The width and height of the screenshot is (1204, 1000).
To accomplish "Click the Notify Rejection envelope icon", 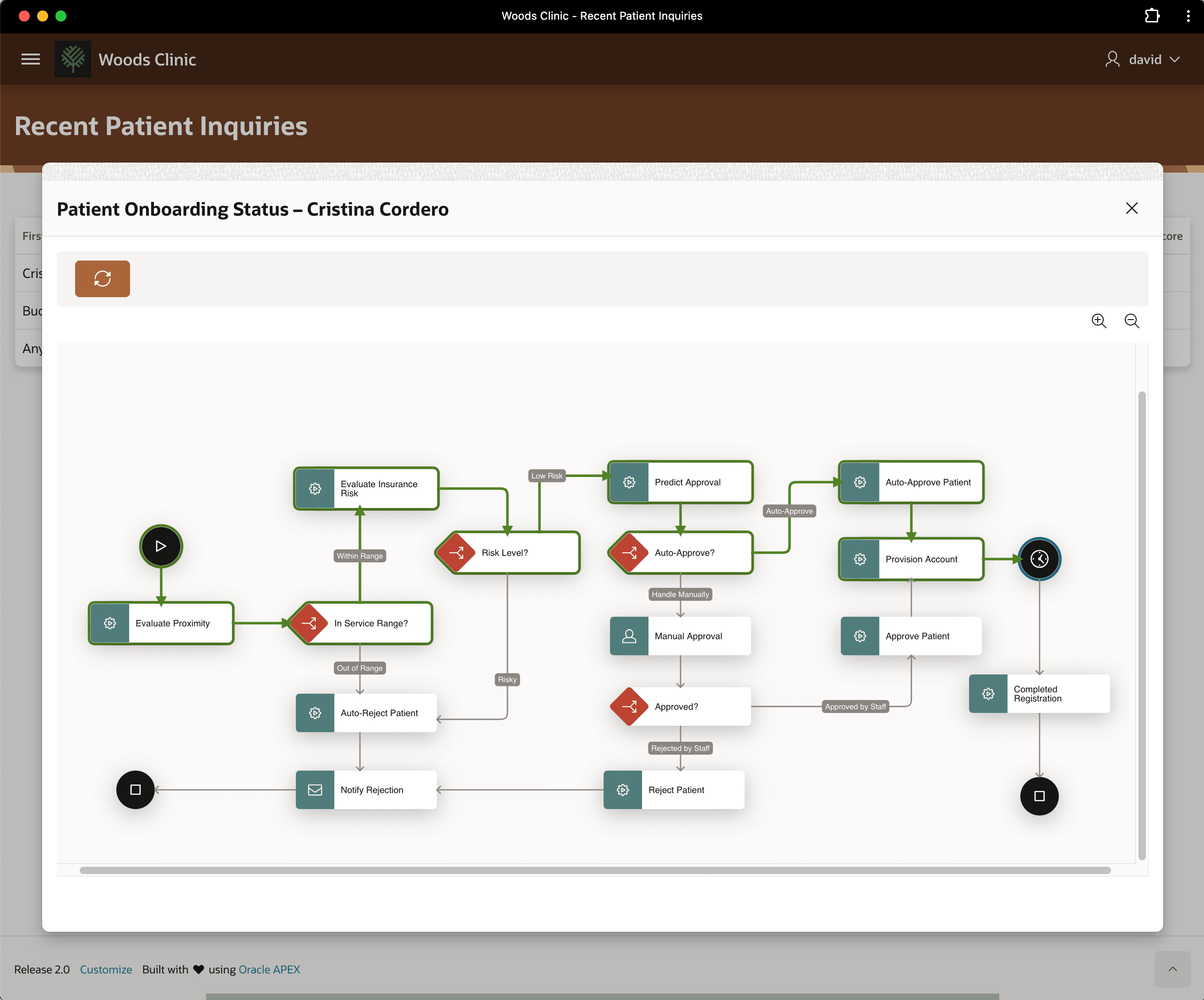I will (x=315, y=789).
